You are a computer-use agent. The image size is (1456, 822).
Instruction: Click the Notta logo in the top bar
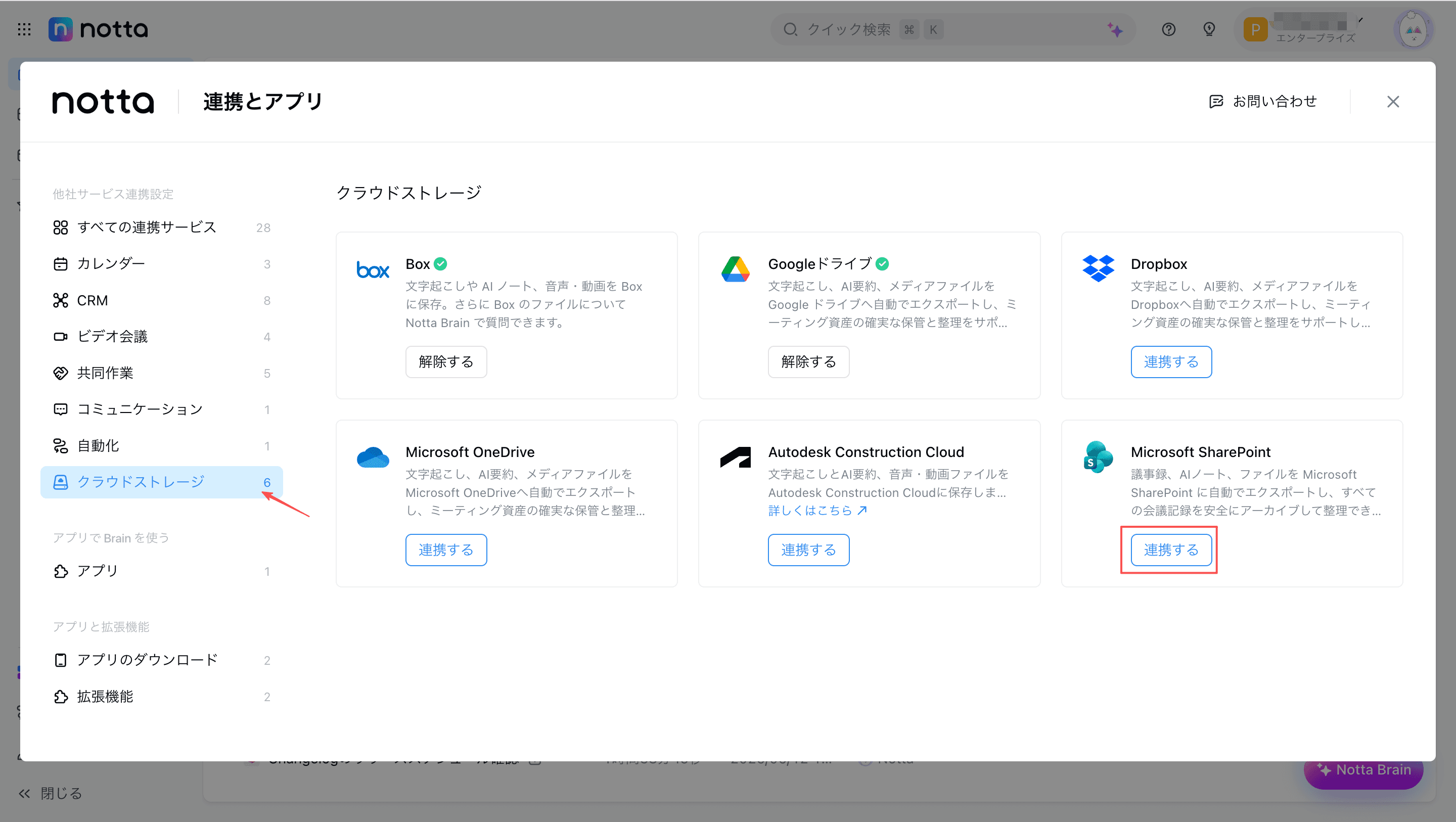99,29
